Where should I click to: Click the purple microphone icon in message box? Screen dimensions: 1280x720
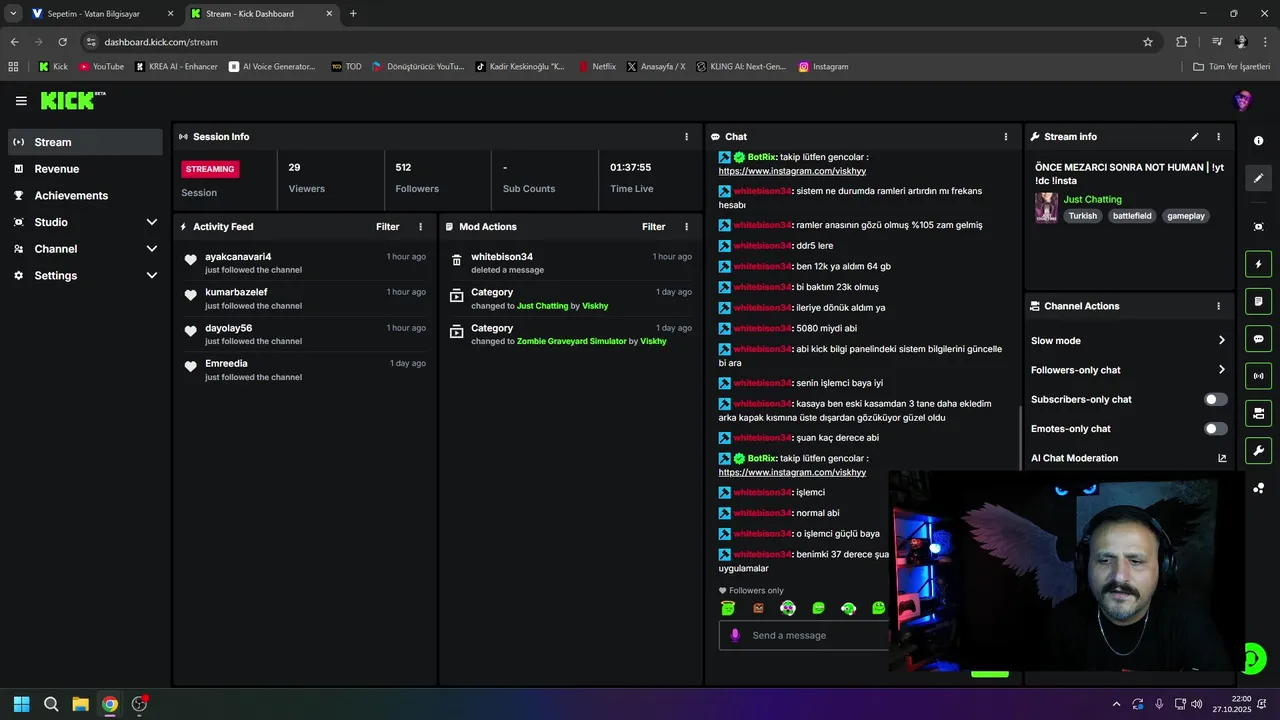(x=736, y=635)
